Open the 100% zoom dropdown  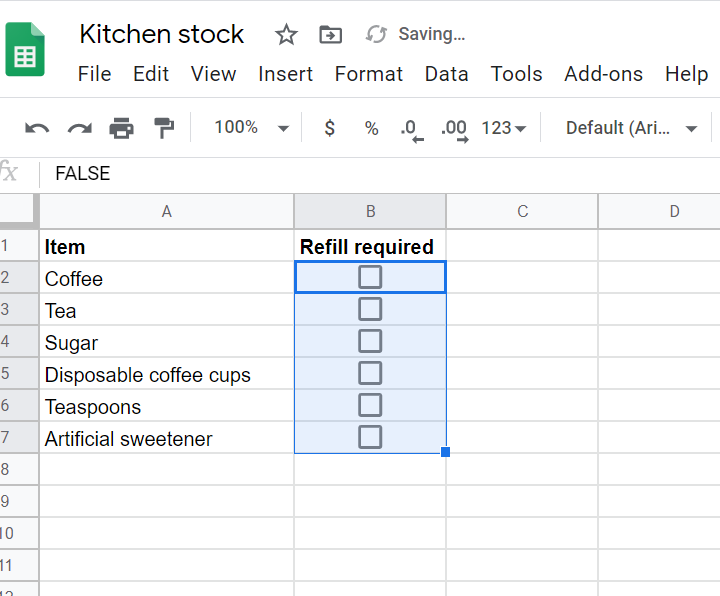pyautogui.click(x=251, y=128)
